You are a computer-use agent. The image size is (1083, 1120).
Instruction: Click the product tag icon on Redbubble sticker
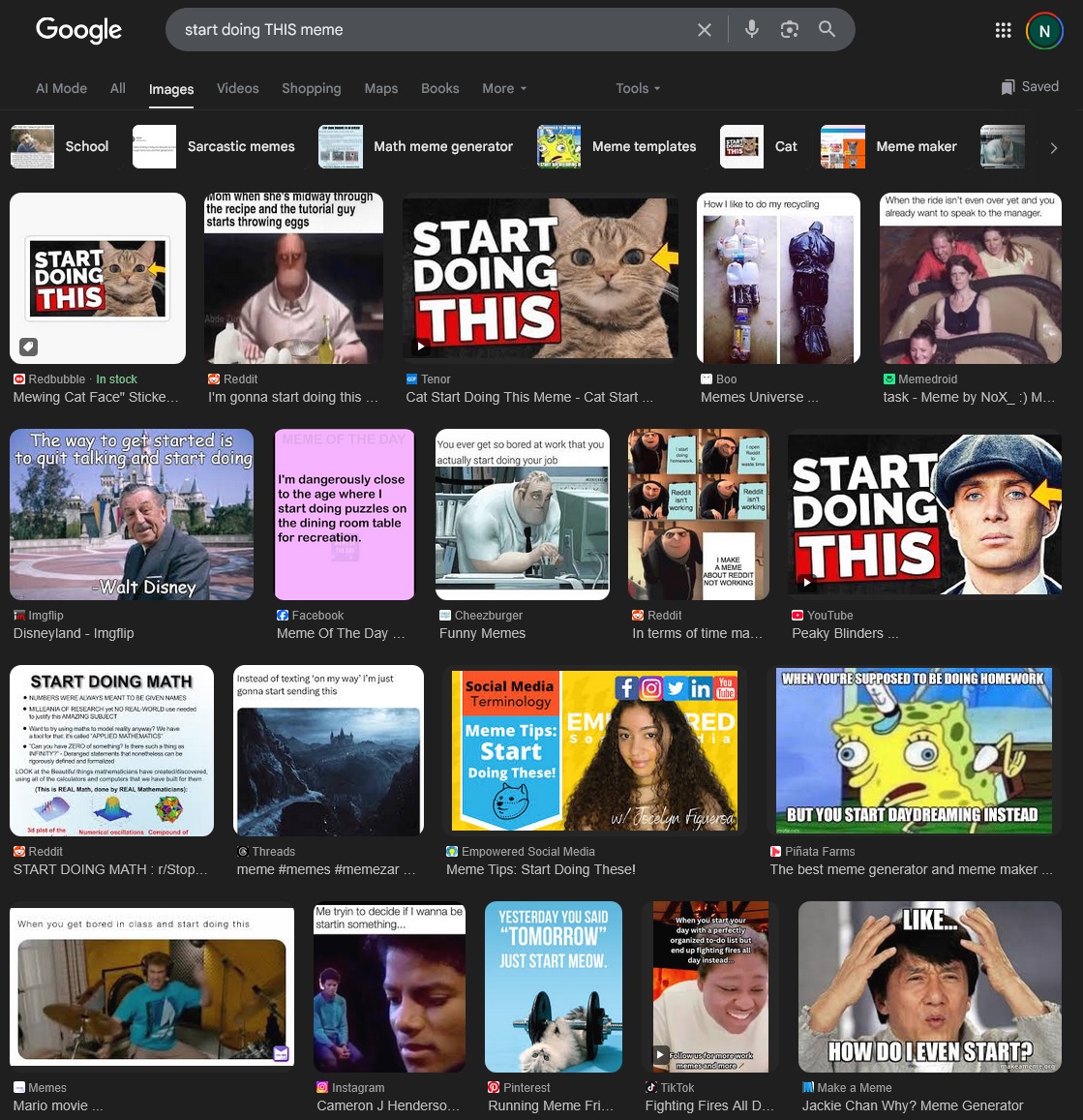28,347
